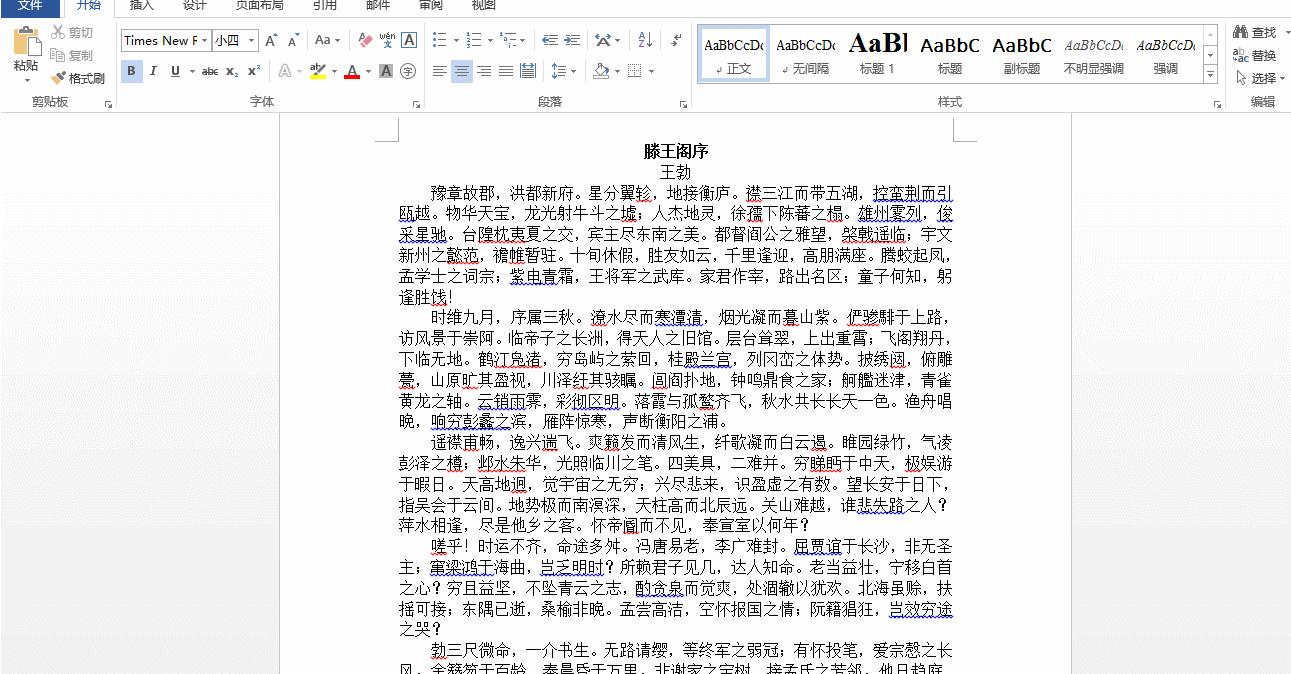
Task: Pick the red font color swatch
Action: 351,72
